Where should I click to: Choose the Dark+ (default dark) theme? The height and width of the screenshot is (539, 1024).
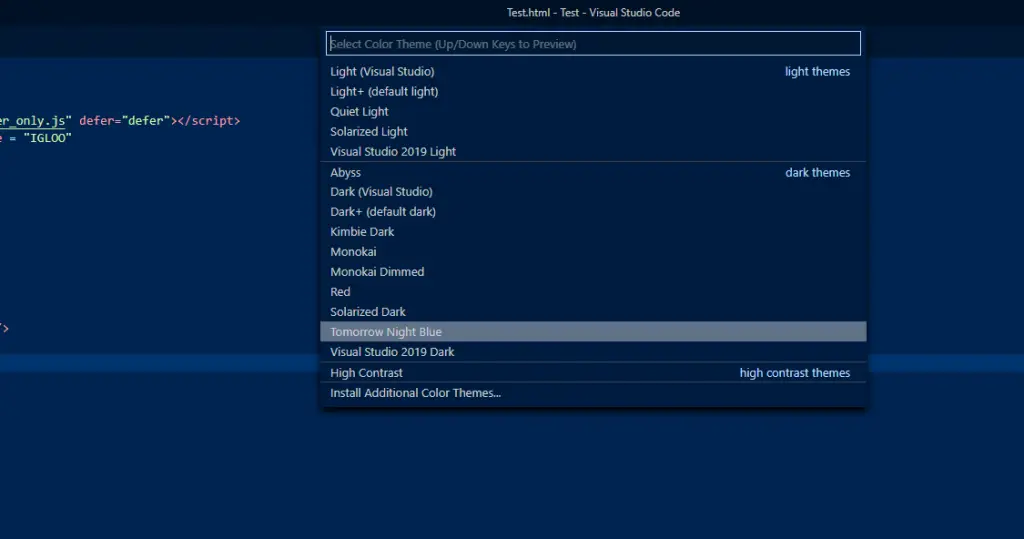(593, 212)
